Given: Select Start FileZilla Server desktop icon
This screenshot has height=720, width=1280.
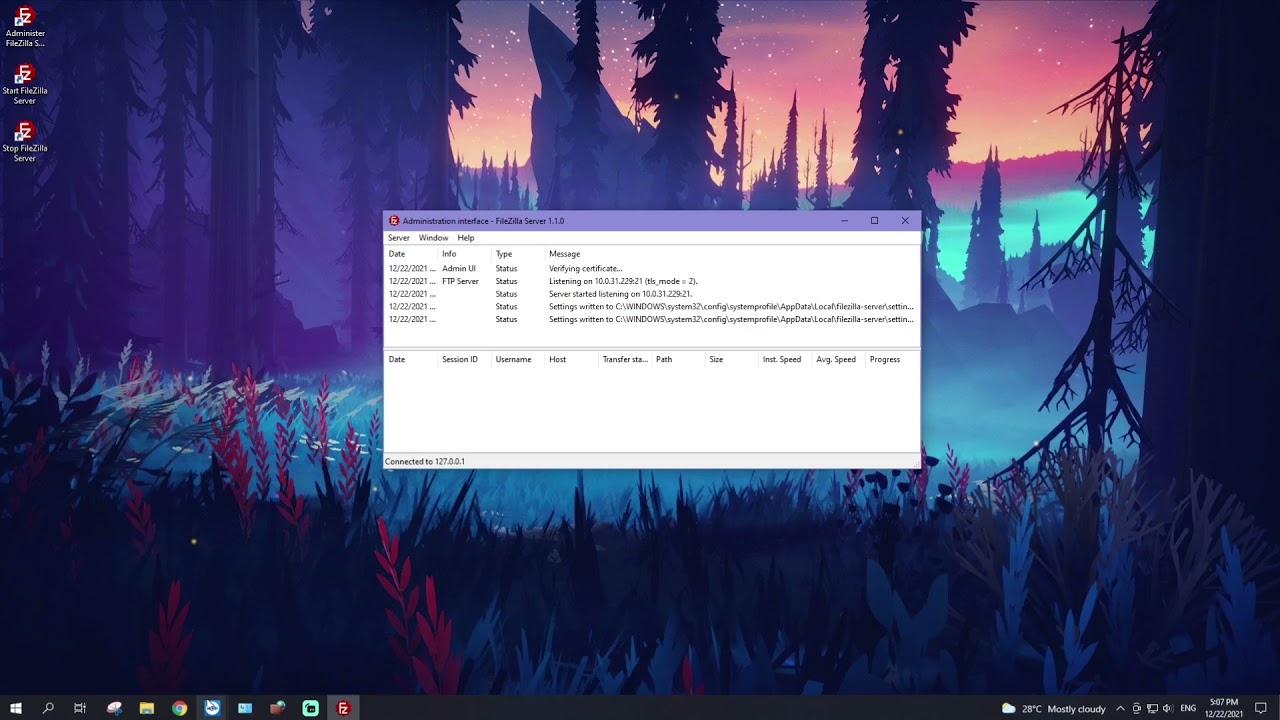Looking at the screenshot, I should point(24,84).
